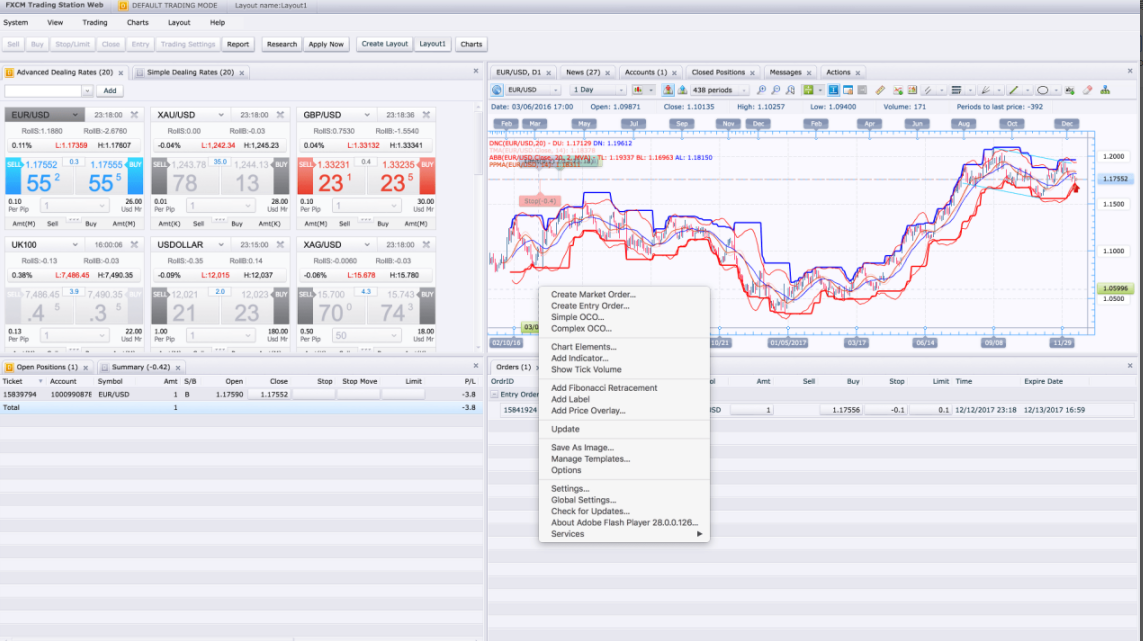
Task: Click the Fibonacci fan tool icon
Action: (986, 90)
